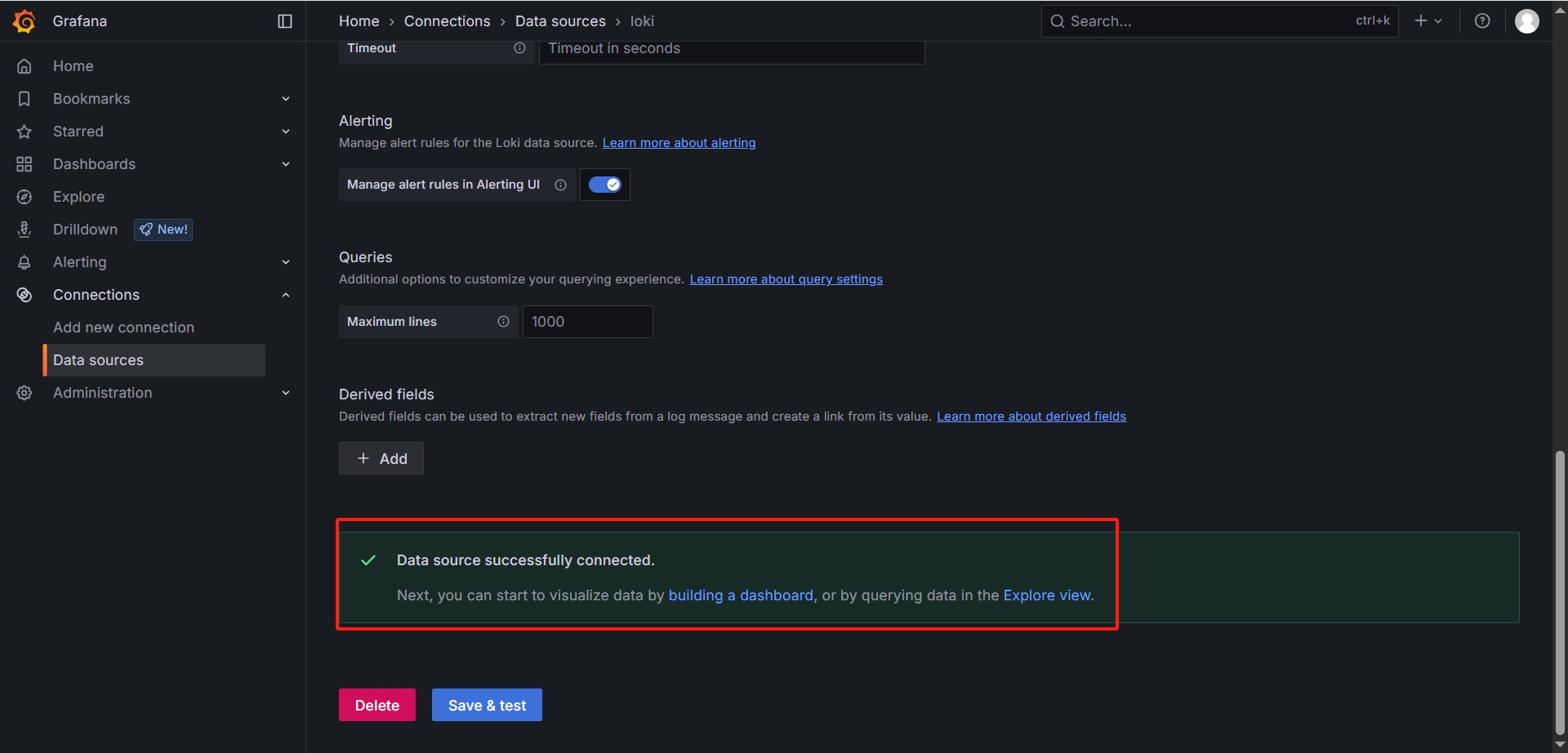Go to Drilldown in the sidebar

pyautogui.click(x=85, y=229)
